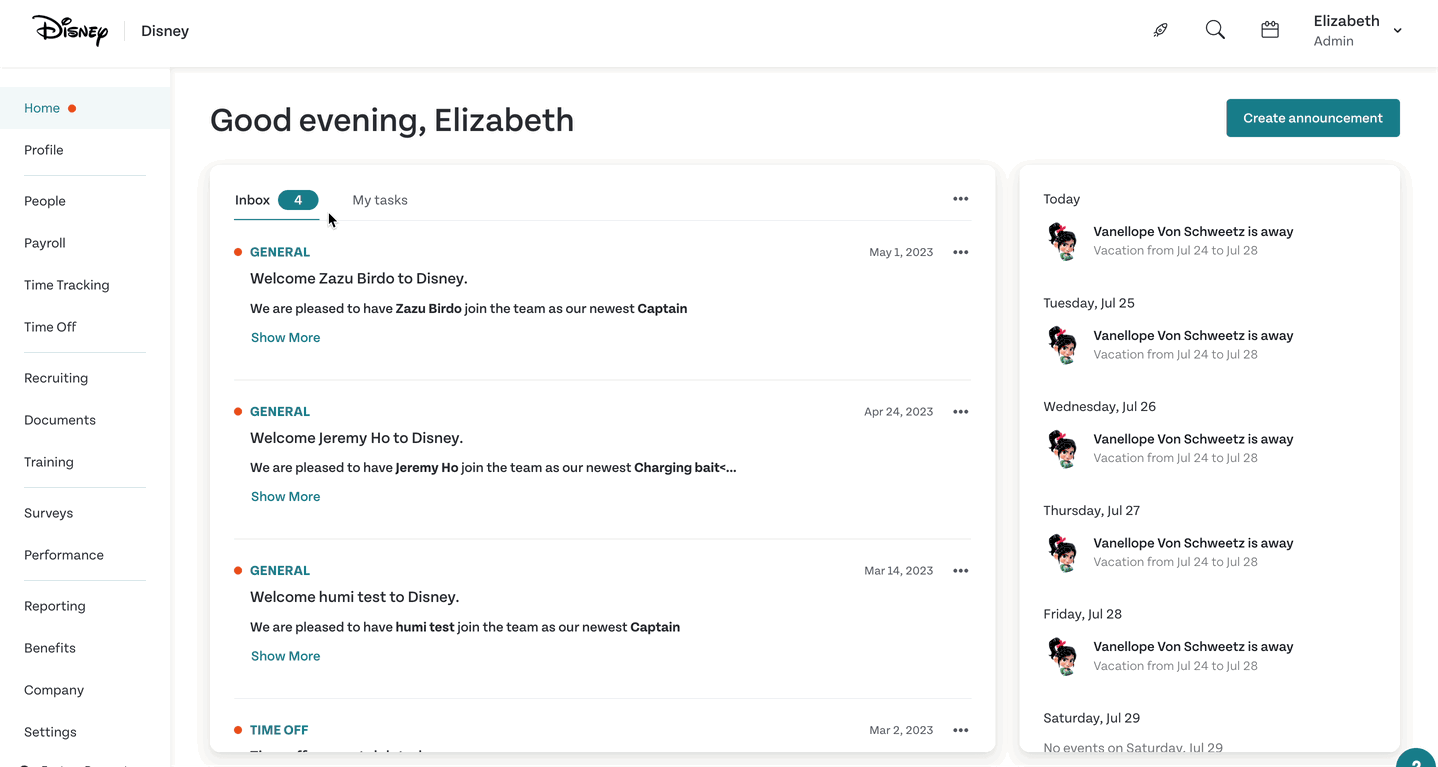
Task: Open Vanellope's away event on Thursday, Jul 27
Action: [1193, 543]
